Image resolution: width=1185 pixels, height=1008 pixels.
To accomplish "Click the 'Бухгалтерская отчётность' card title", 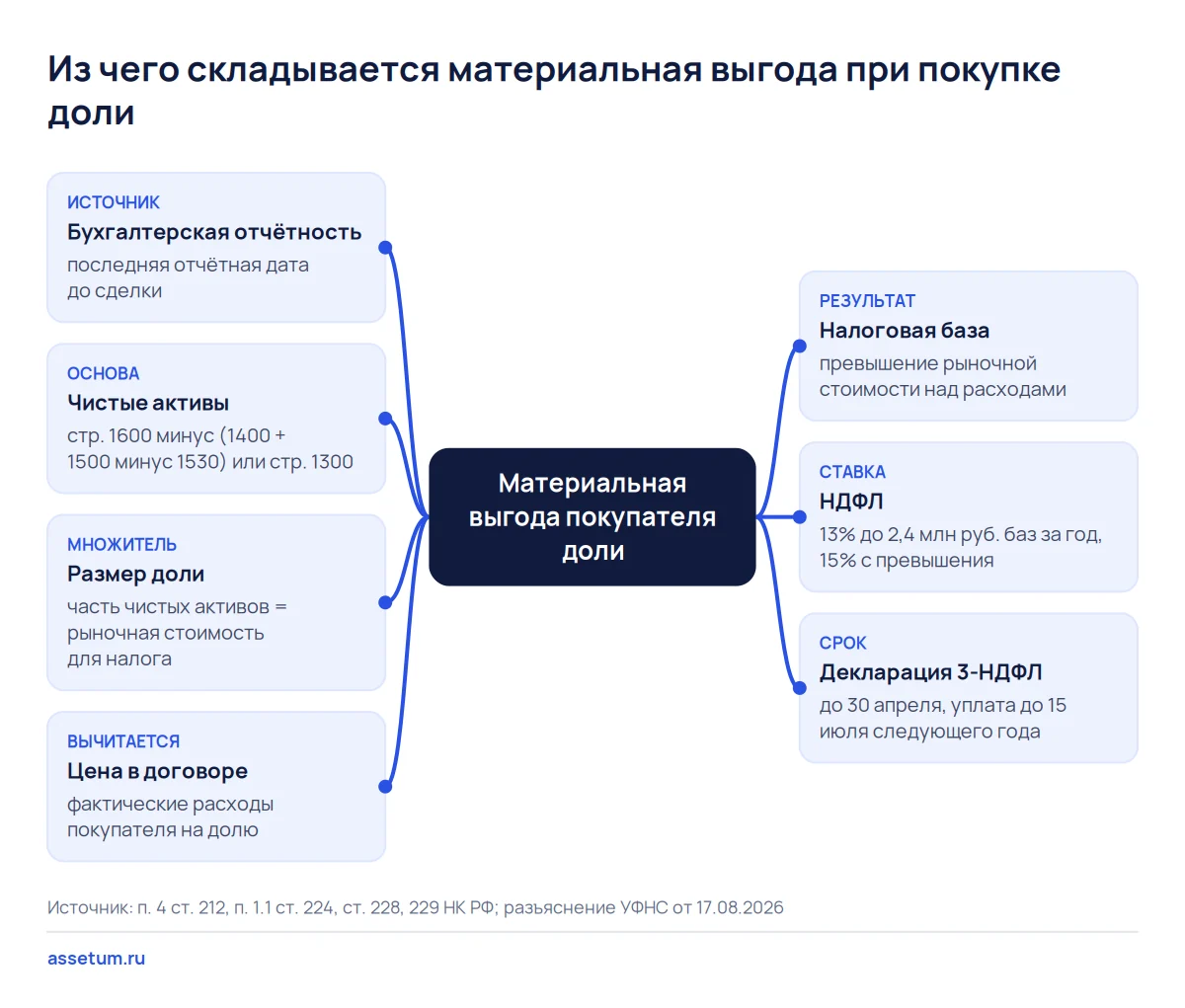I will click(214, 232).
